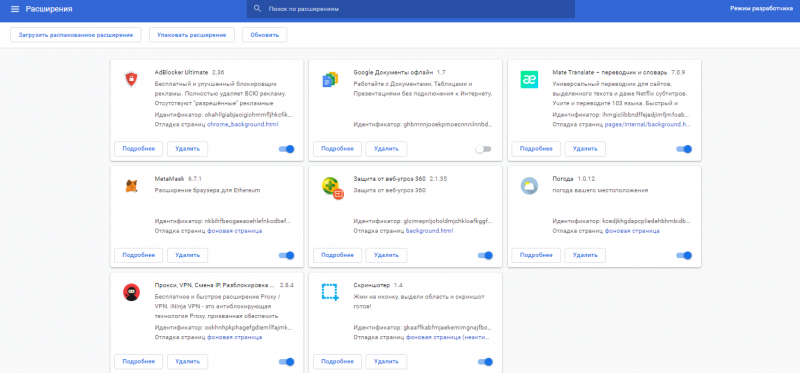Screen dimensions: 800x373
Task: Open Подробнее for Mate Translate
Action: (536, 149)
